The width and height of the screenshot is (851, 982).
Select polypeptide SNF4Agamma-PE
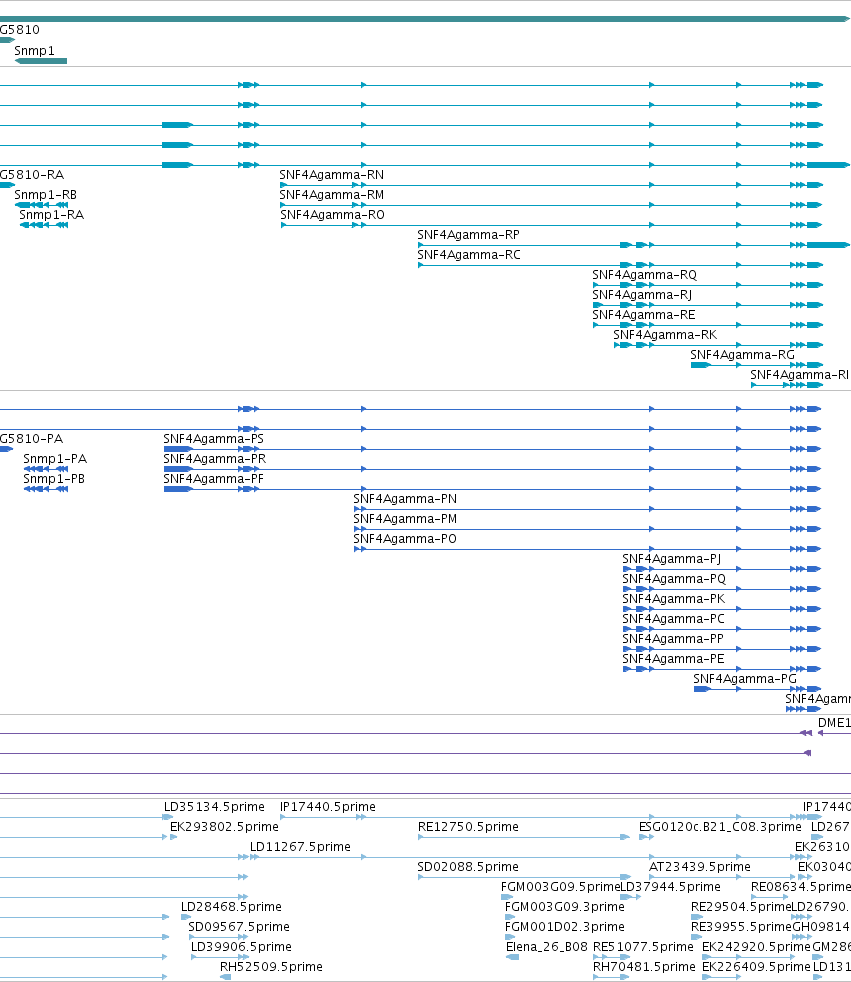click(673, 659)
